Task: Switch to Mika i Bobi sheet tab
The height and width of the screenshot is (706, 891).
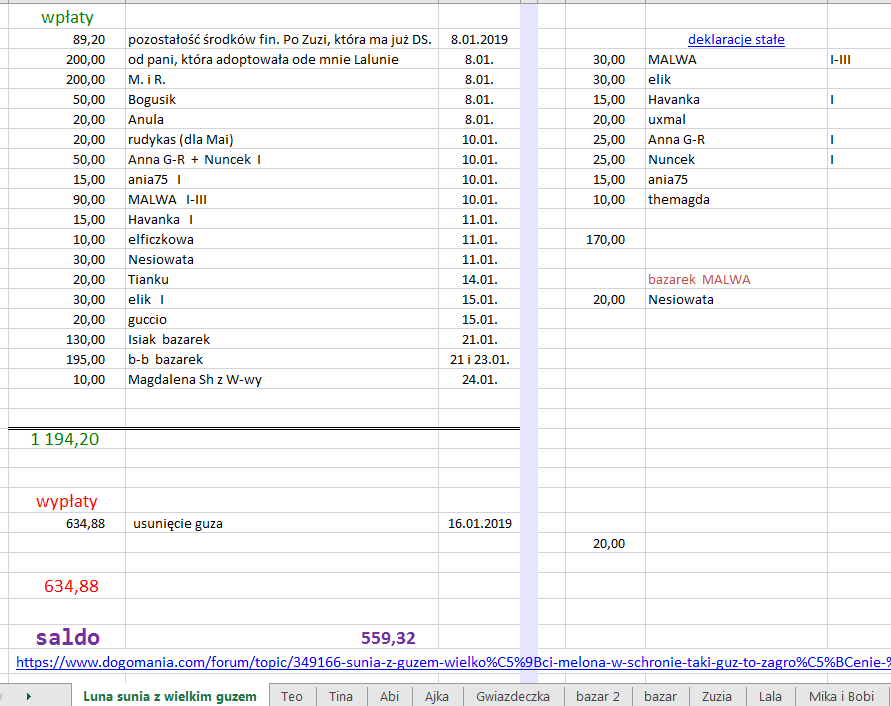Action: 841,696
